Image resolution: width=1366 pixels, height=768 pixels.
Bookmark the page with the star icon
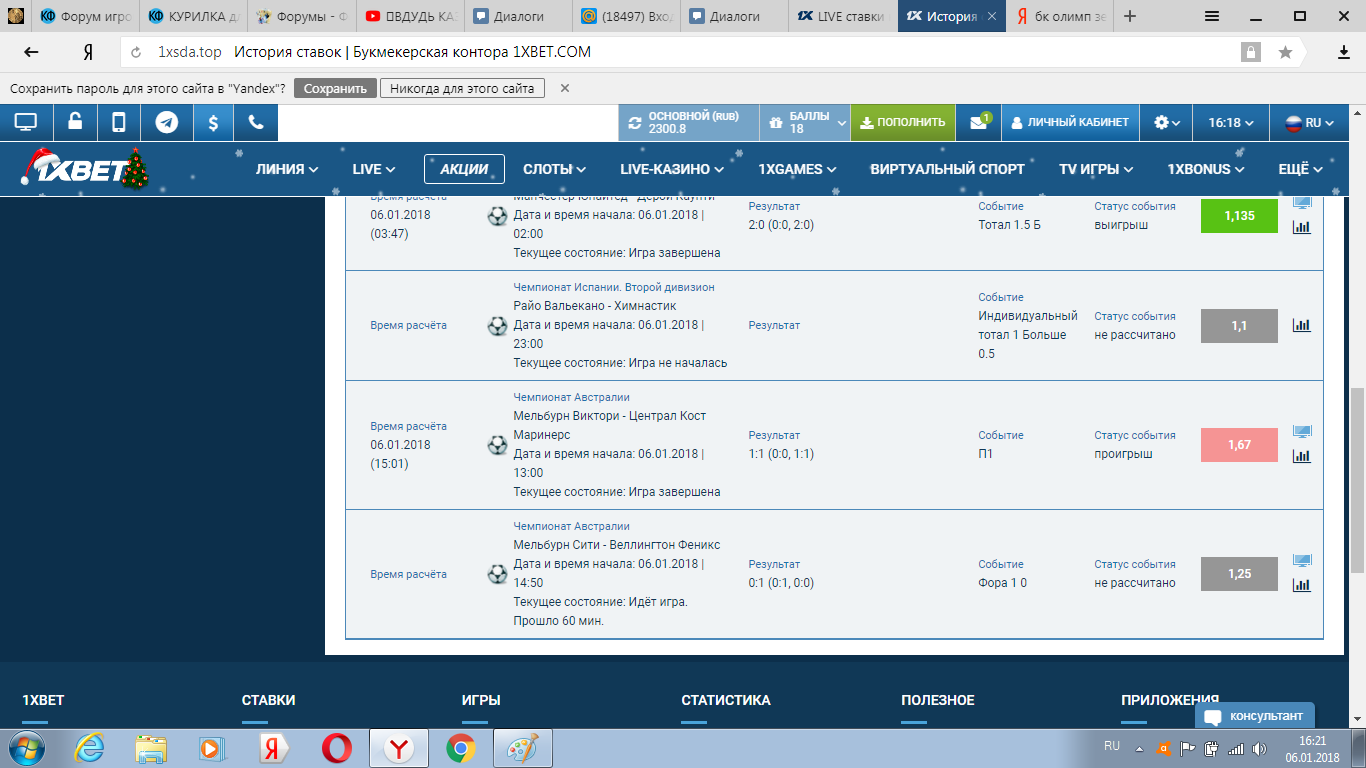(x=1285, y=52)
